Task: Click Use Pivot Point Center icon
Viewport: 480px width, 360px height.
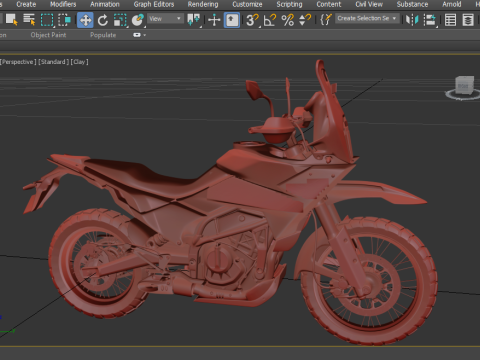Action: [194, 20]
